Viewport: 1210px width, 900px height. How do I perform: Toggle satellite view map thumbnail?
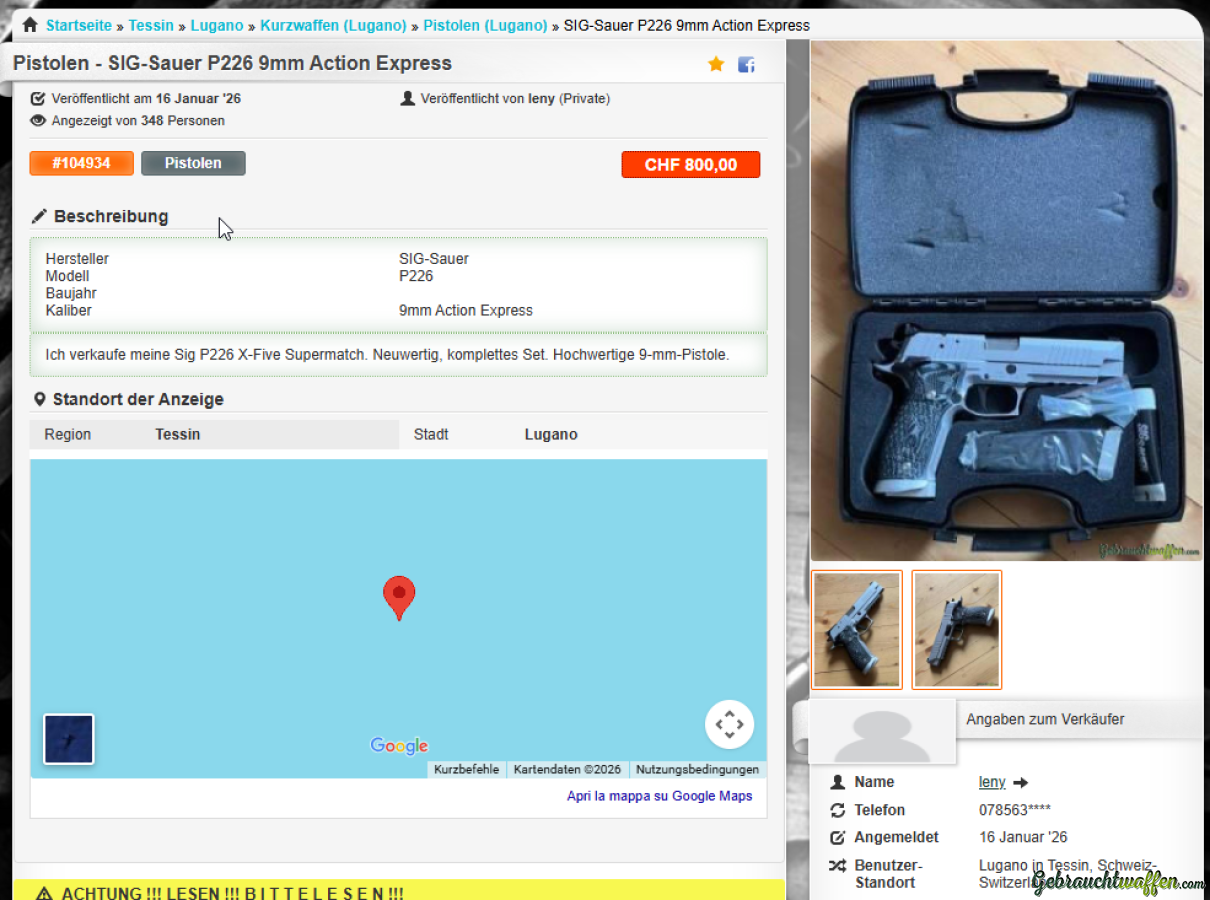pyautogui.click(x=69, y=739)
